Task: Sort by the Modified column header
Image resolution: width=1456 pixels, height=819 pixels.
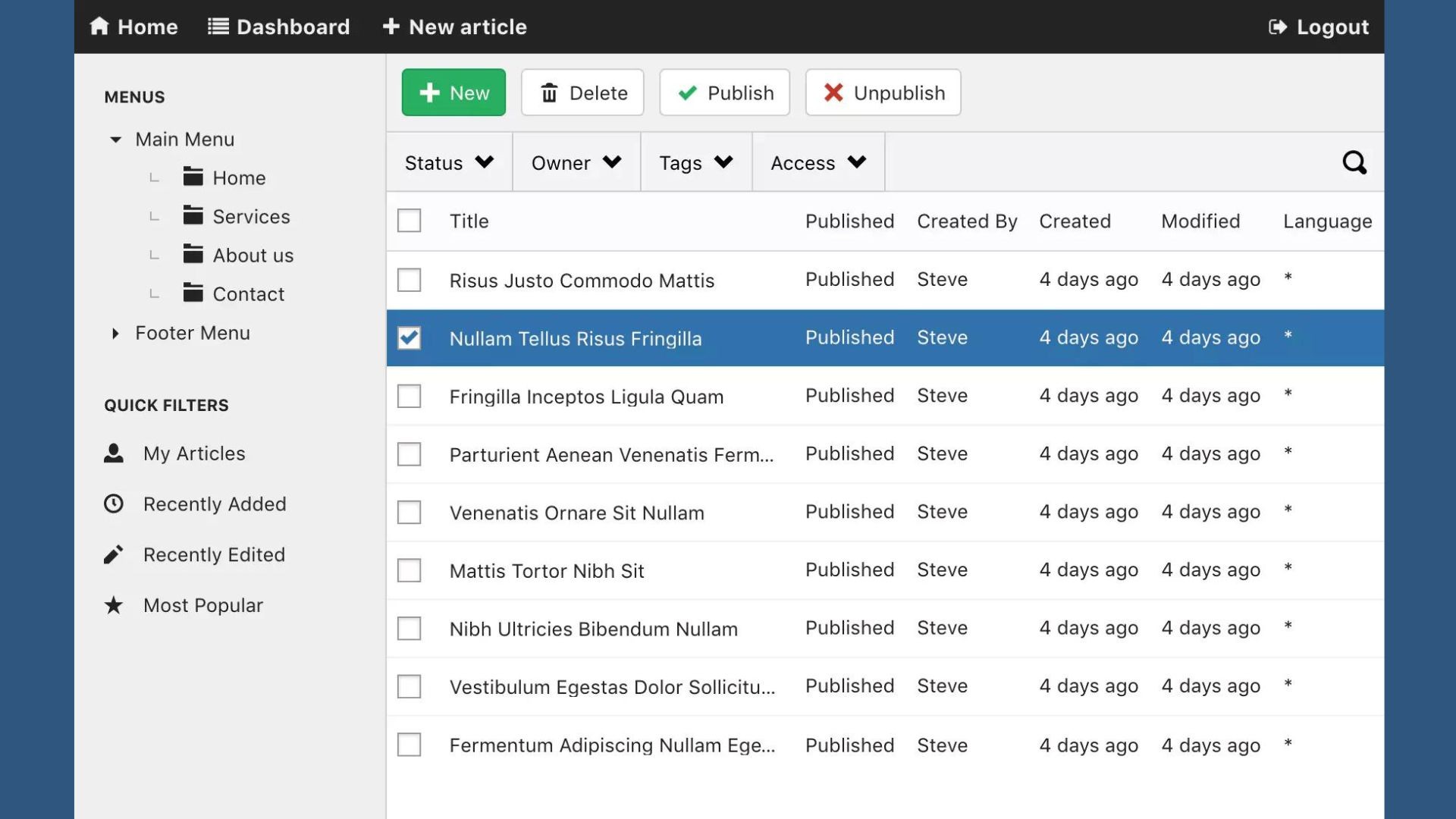Action: [x=1200, y=221]
